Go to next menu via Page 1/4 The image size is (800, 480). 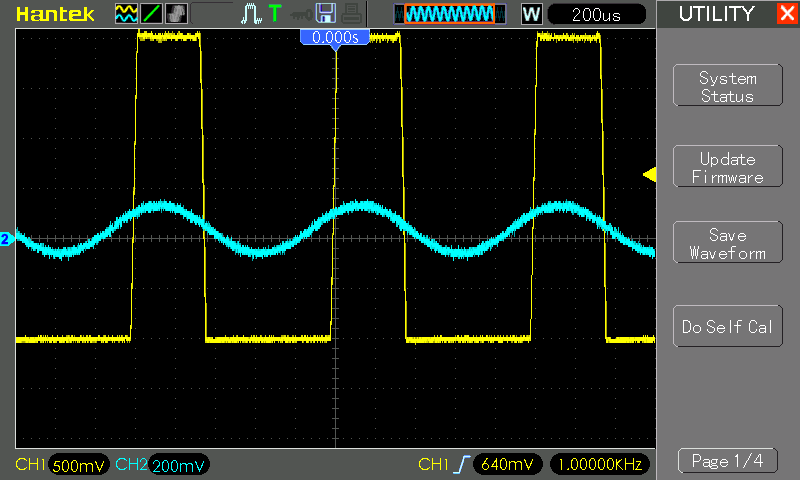[728, 461]
